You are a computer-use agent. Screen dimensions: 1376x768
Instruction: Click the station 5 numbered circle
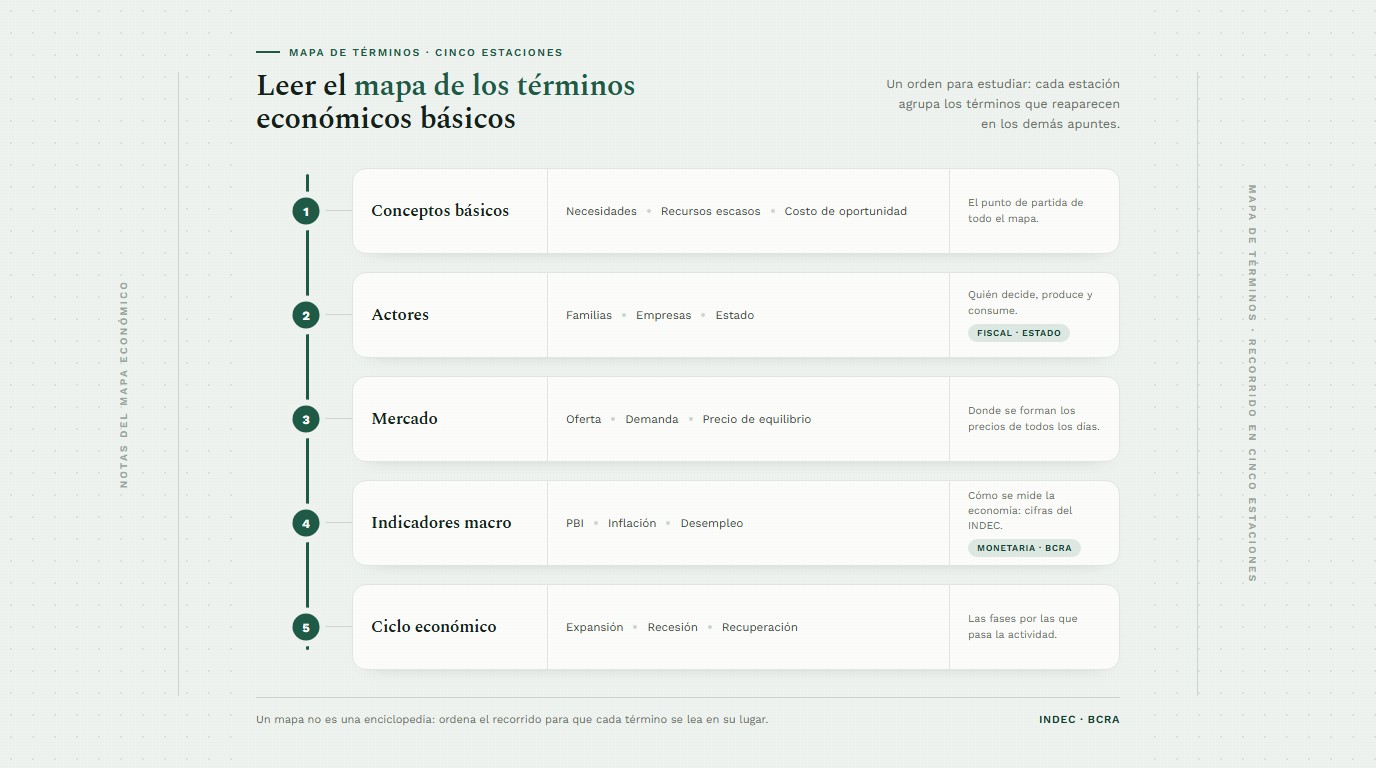306,627
